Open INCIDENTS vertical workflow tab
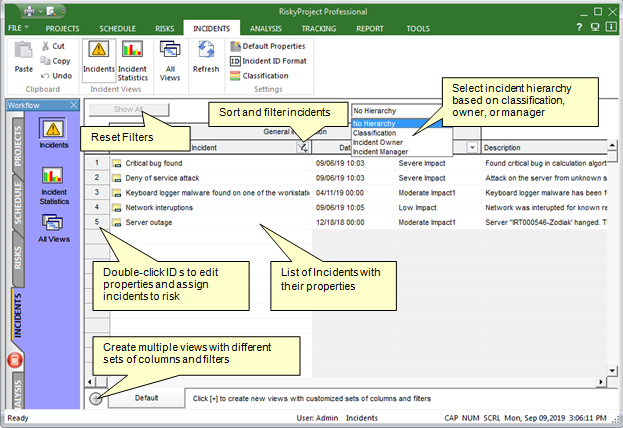The height and width of the screenshot is (428, 623). click(x=18, y=316)
